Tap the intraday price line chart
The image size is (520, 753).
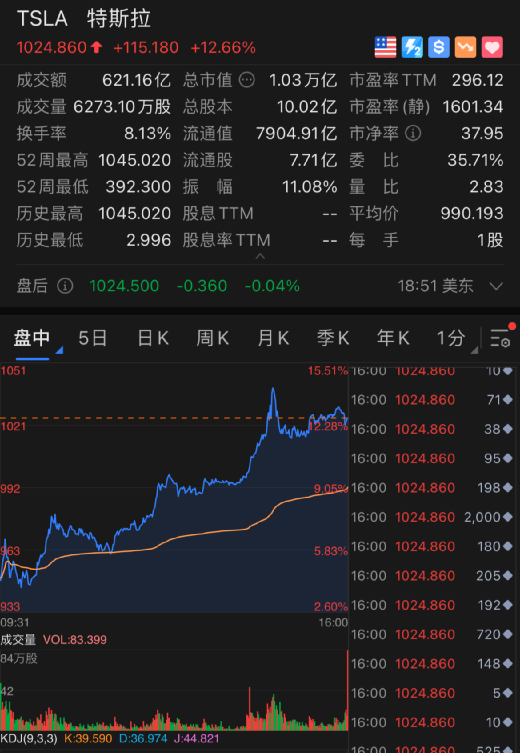pyautogui.click(x=174, y=488)
